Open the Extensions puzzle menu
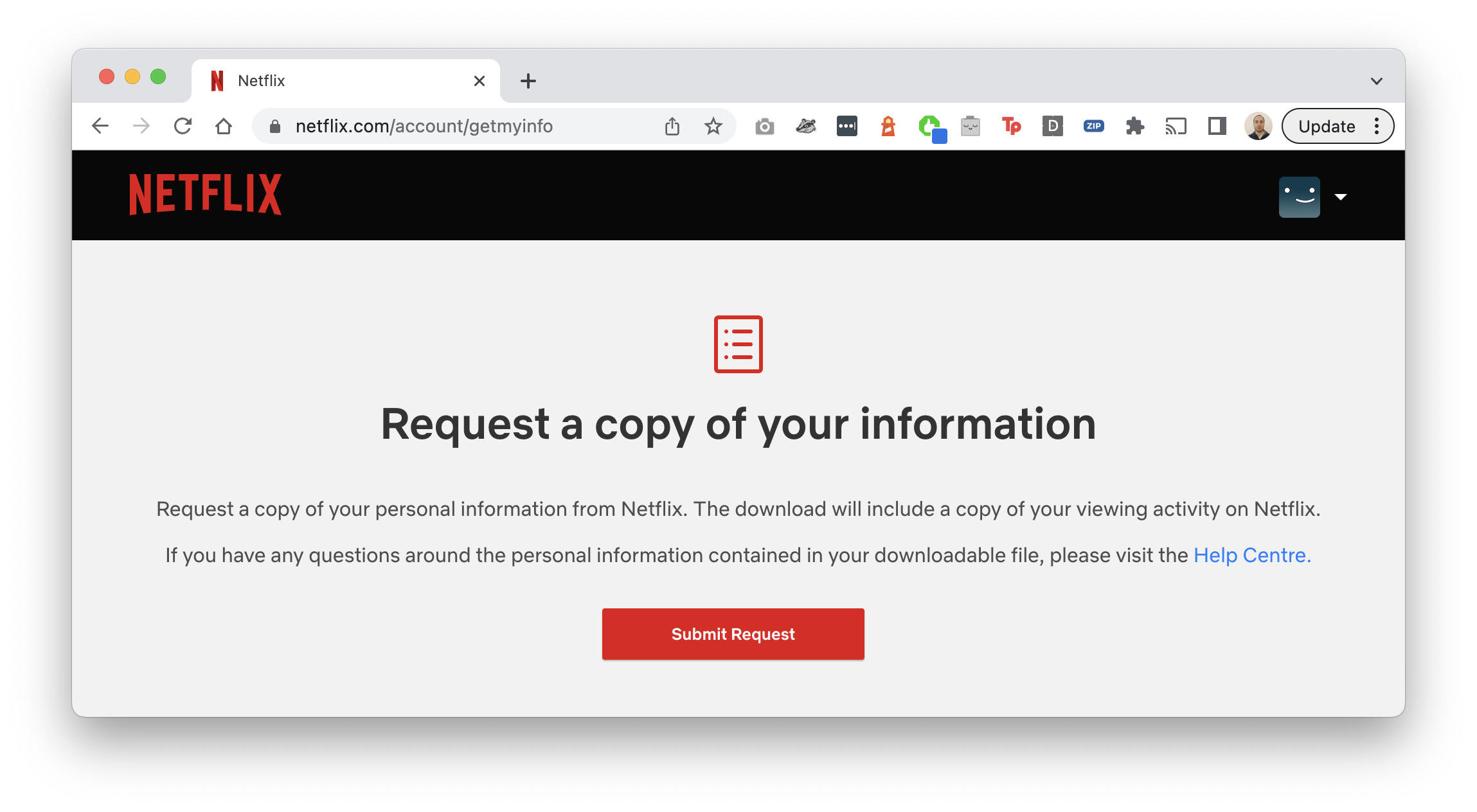Viewport: 1477px width, 812px height. click(x=1135, y=126)
